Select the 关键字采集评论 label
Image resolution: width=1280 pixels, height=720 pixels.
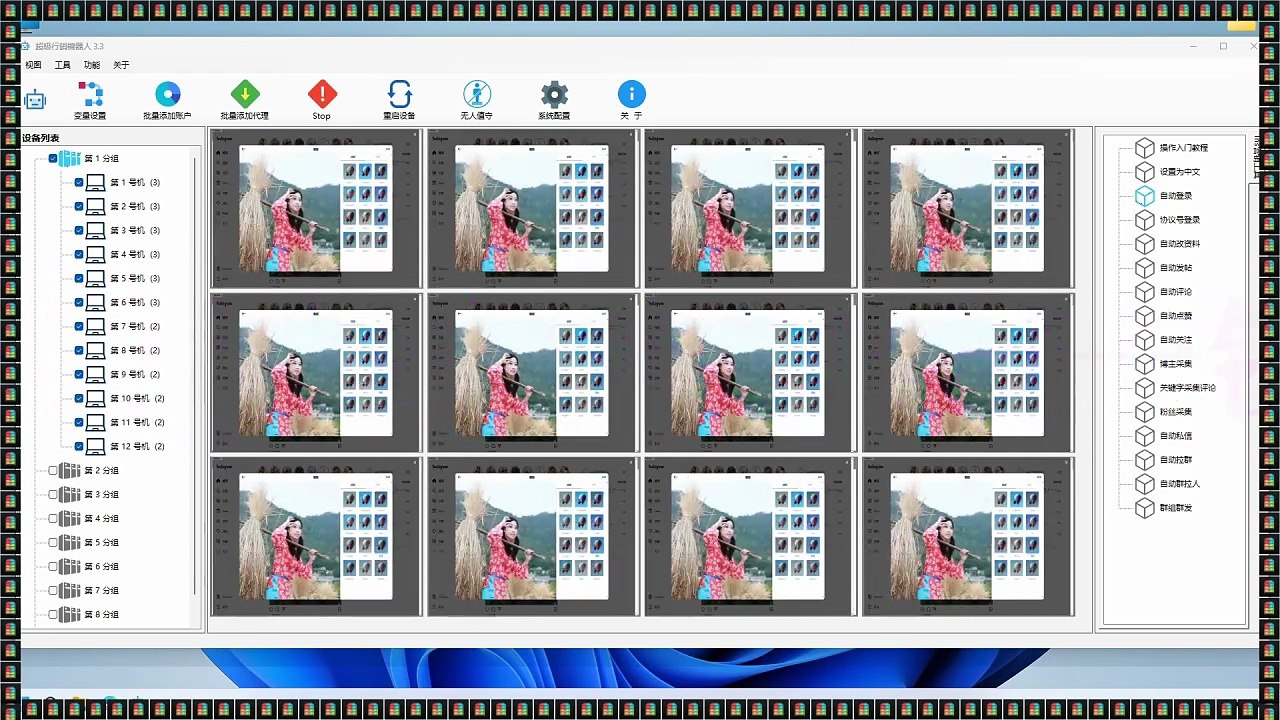pos(1188,387)
